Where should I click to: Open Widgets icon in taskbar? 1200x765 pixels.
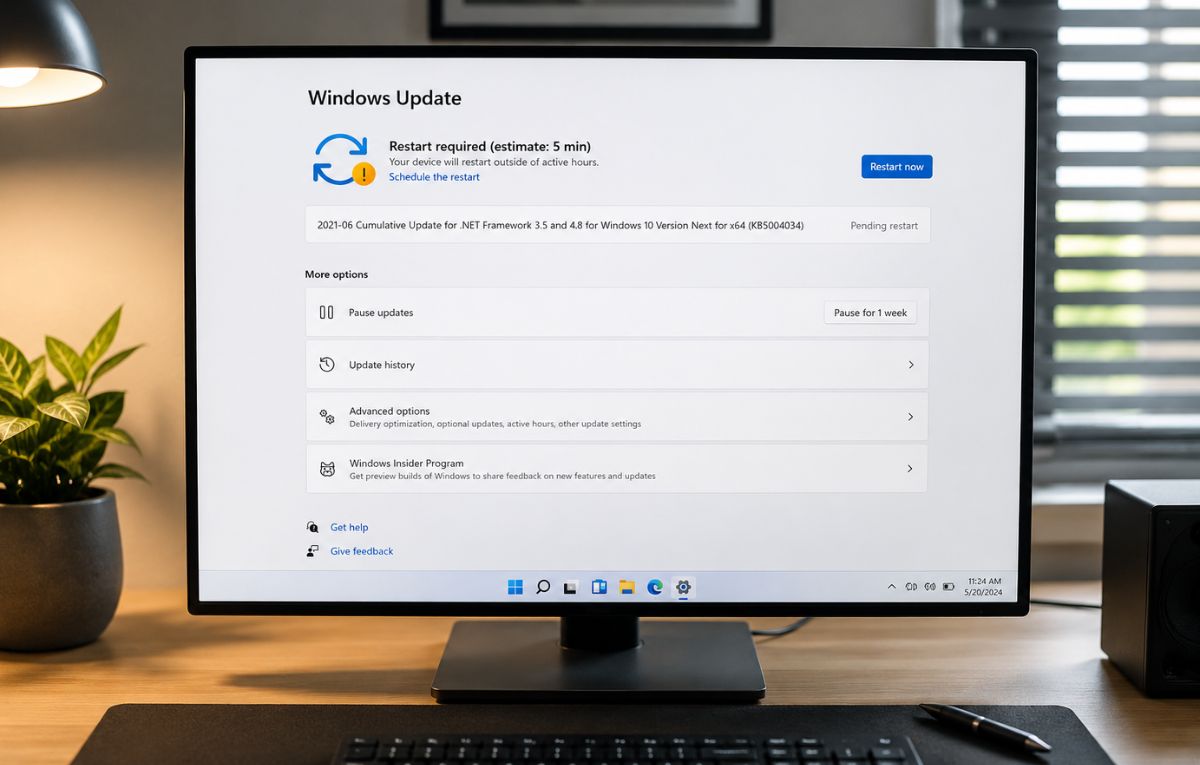tap(599, 587)
